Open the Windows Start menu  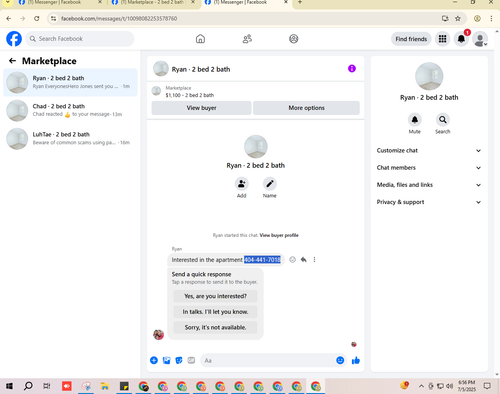[9, 386]
